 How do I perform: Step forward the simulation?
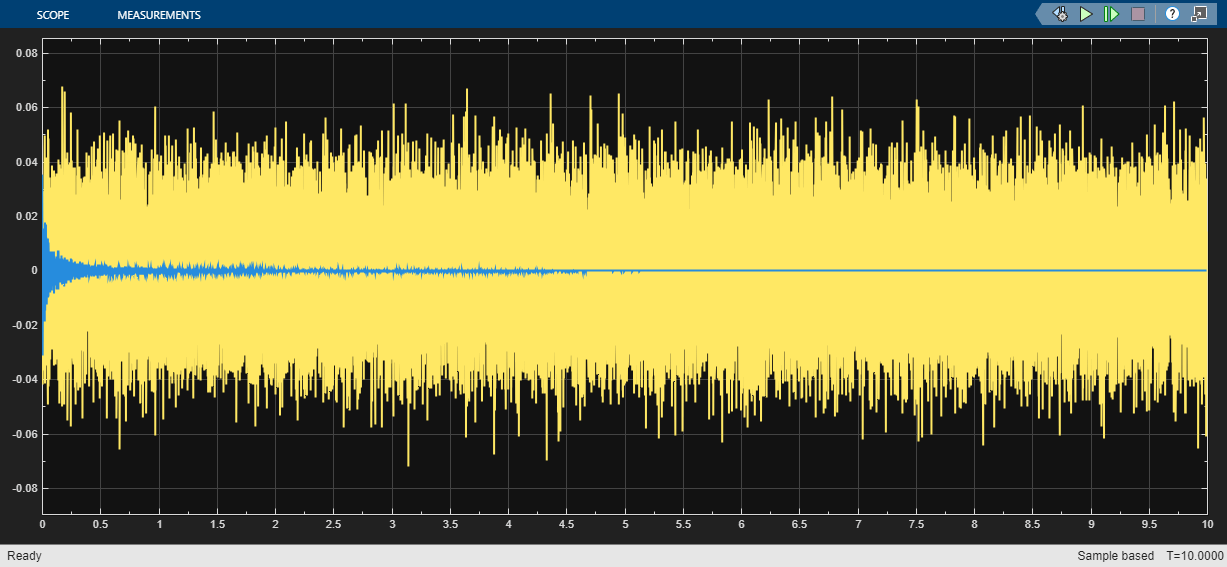[1111, 14]
